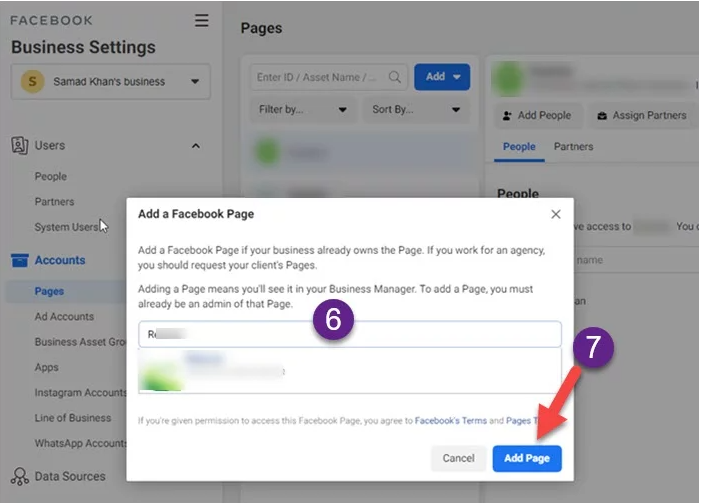
Task: Click the Samad Khan's business avatar icon
Action: [32, 81]
